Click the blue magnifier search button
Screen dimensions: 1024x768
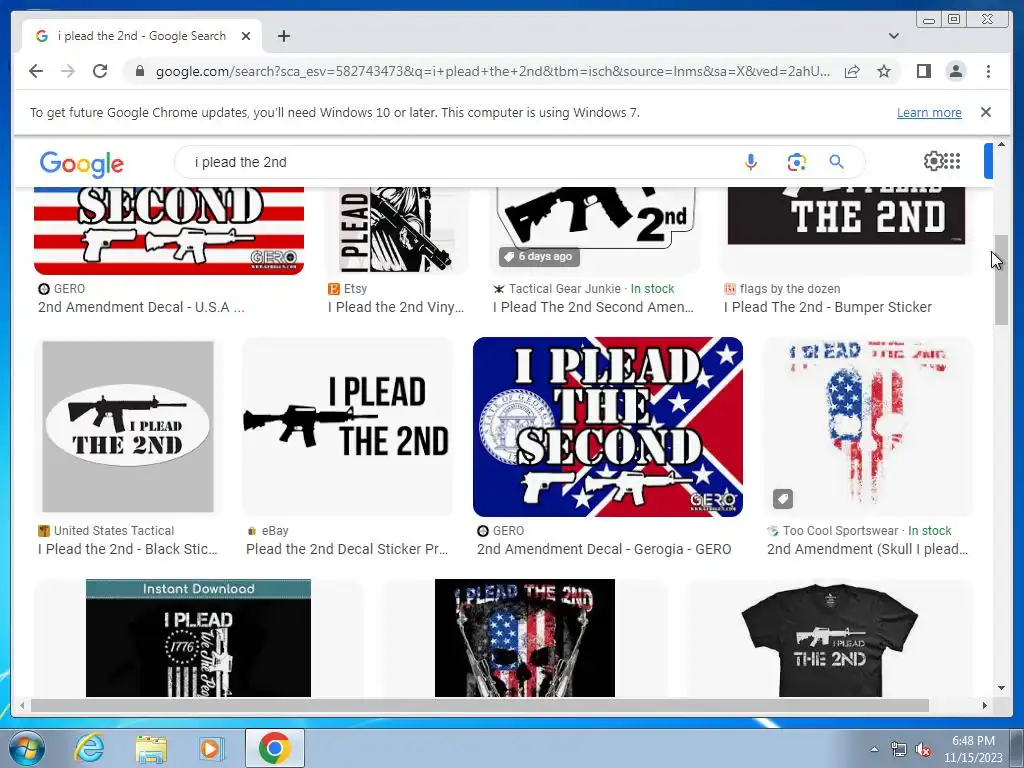pos(837,162)
